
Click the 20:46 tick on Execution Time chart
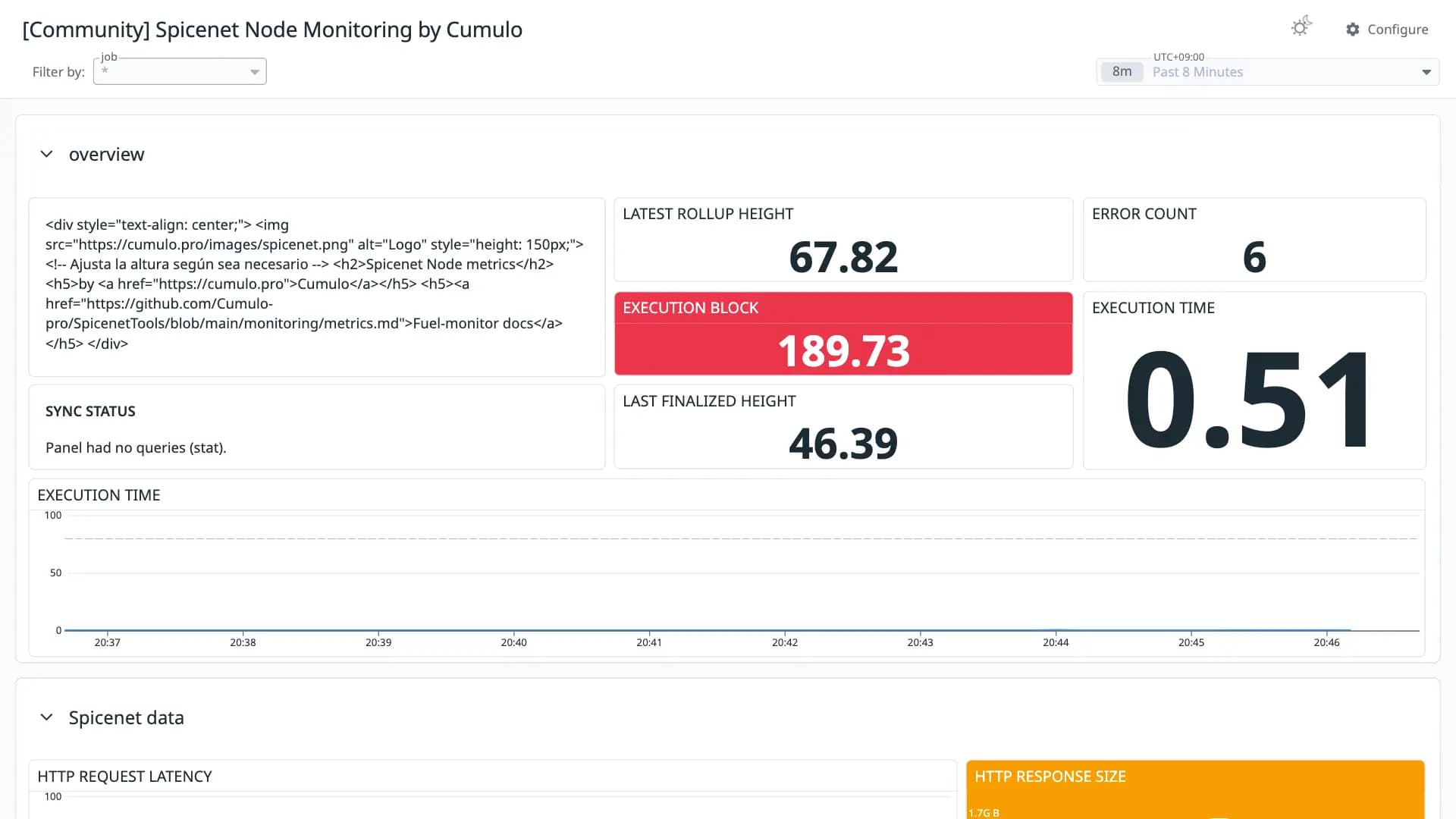(x=1326, y=642)
